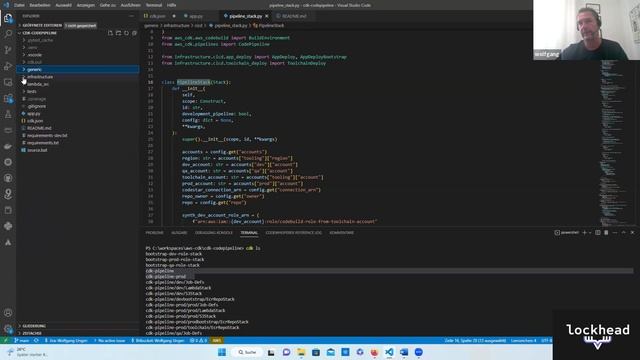Image resolution: width=640 pixels, height=360 pixels.
Task: Open the Datei menu
Action: point(19,5)
